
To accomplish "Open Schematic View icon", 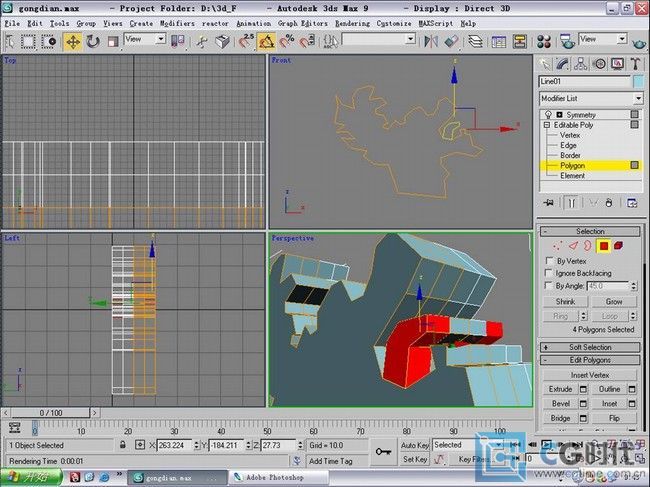I will [519, 41].
